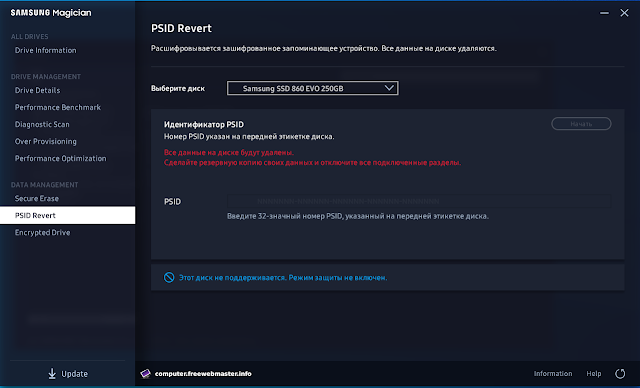Click the PSID number input field
Screen dimensions: 640x388
pos(419,201)
